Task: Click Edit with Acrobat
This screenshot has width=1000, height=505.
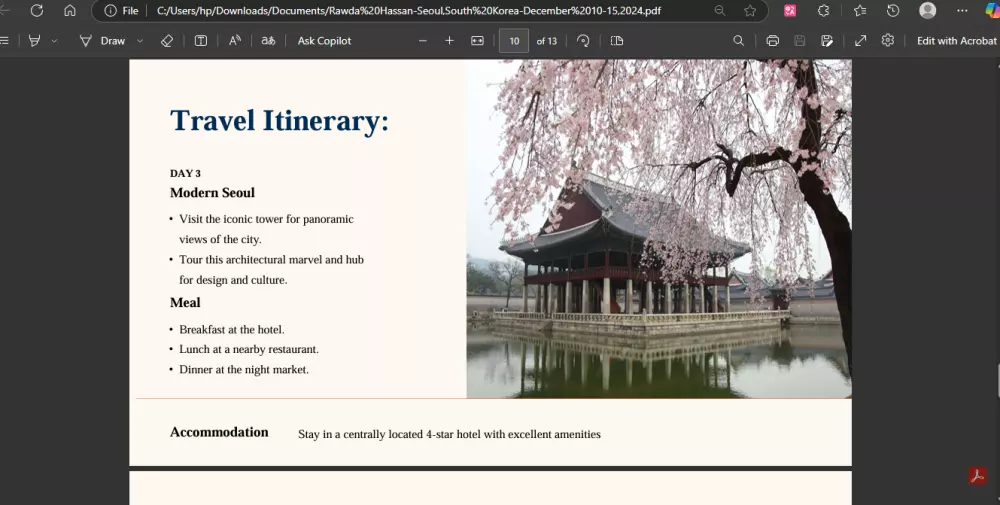Action: point(956,41)
